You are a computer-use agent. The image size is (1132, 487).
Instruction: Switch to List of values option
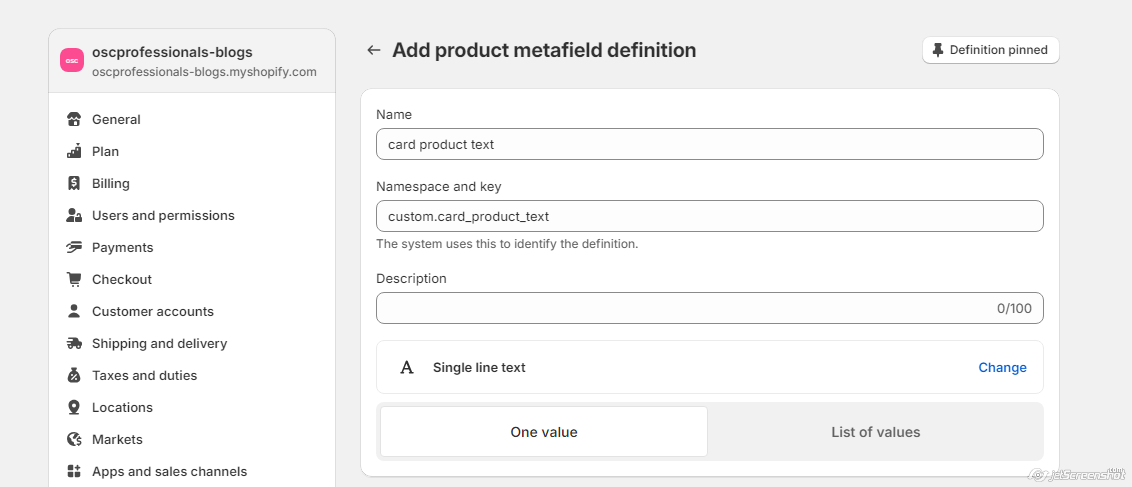click(875, 432)
